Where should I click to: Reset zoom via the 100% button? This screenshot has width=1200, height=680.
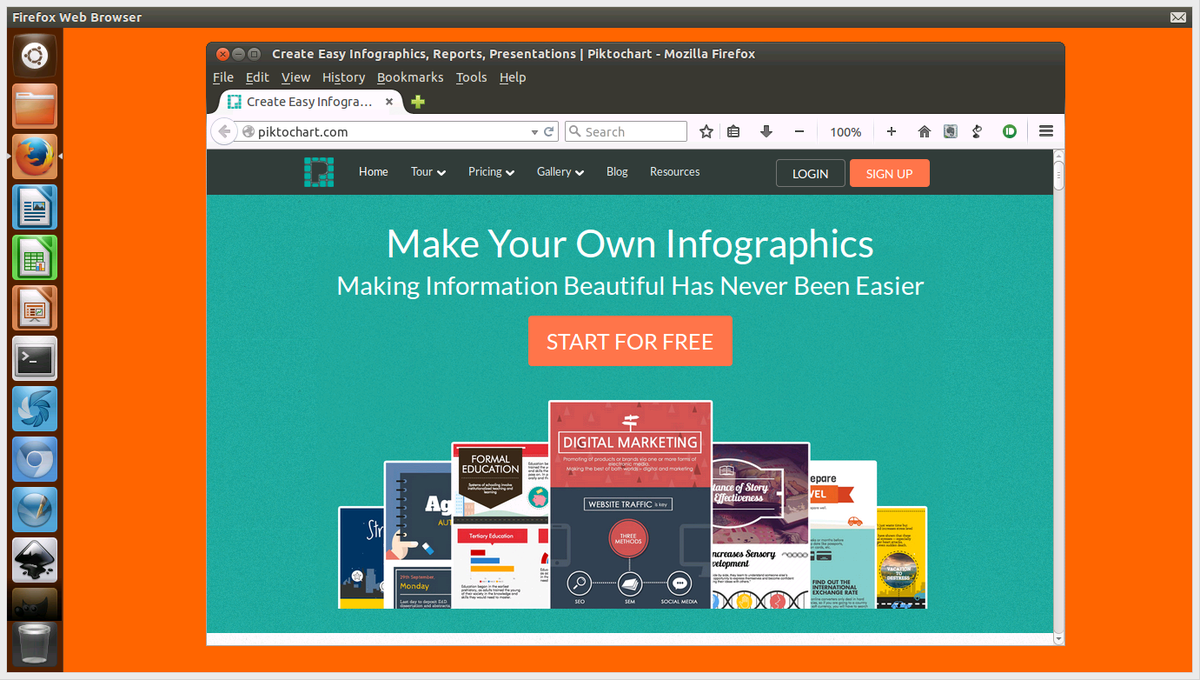[845, 131]
